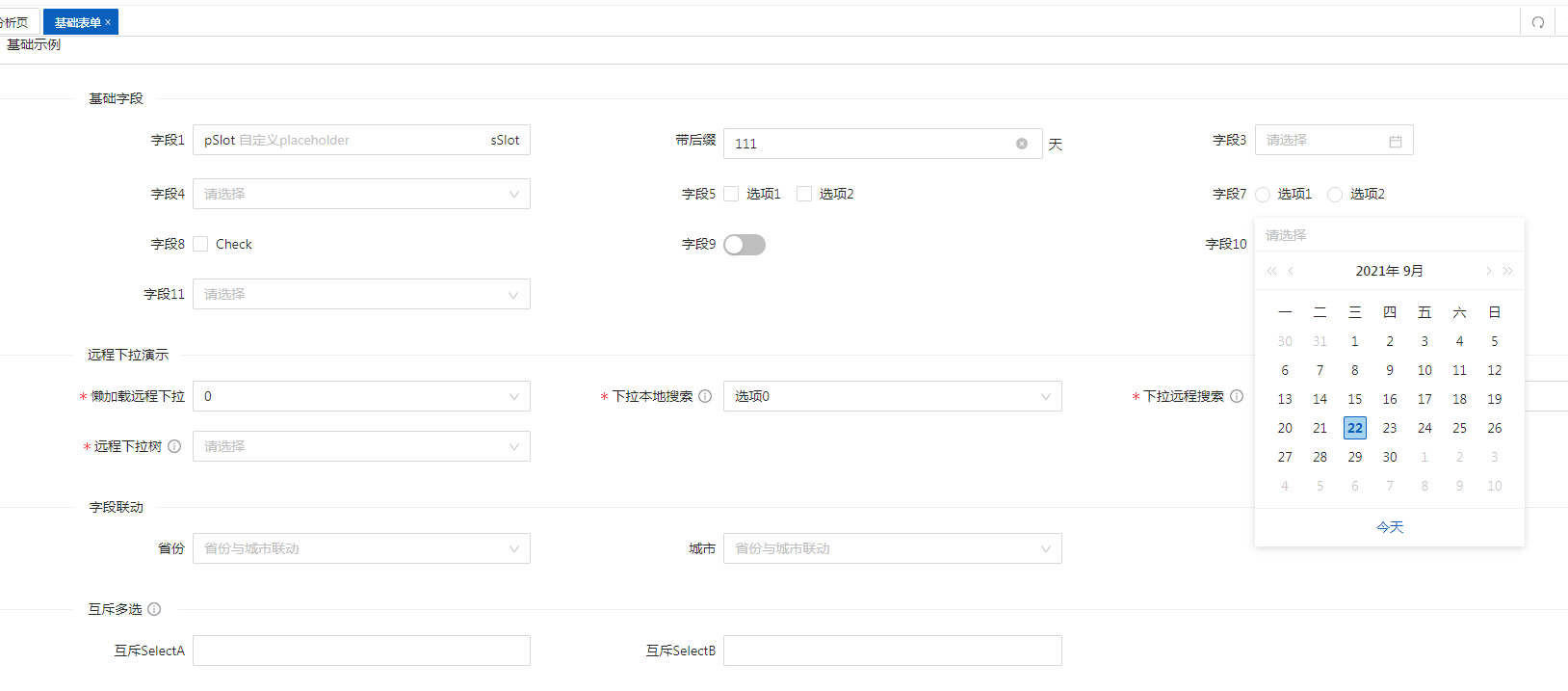Expand the 懒加载远程下拉 select

click(x=361, y=396)
